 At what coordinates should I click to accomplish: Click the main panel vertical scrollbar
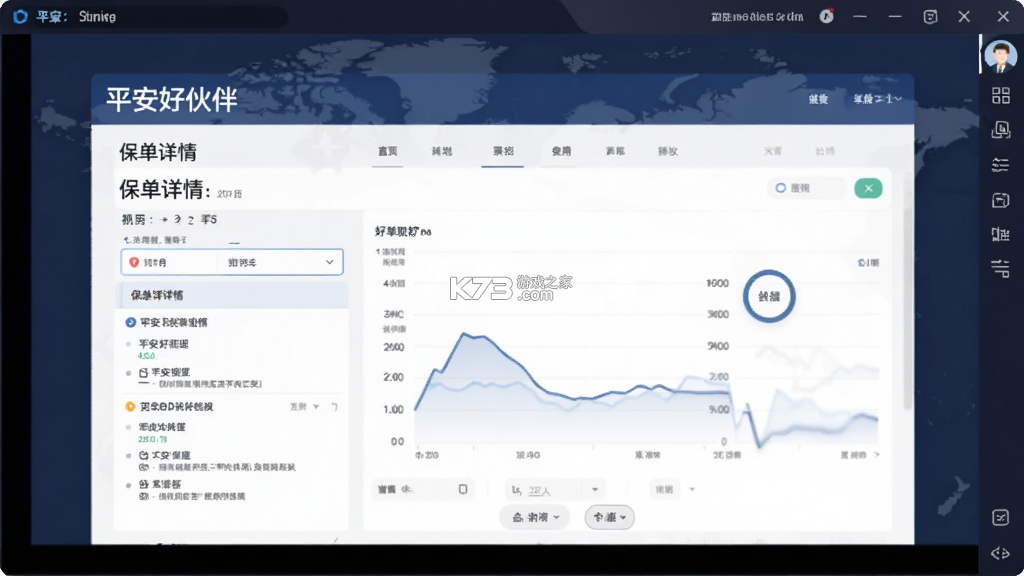[x=907, y=291]
